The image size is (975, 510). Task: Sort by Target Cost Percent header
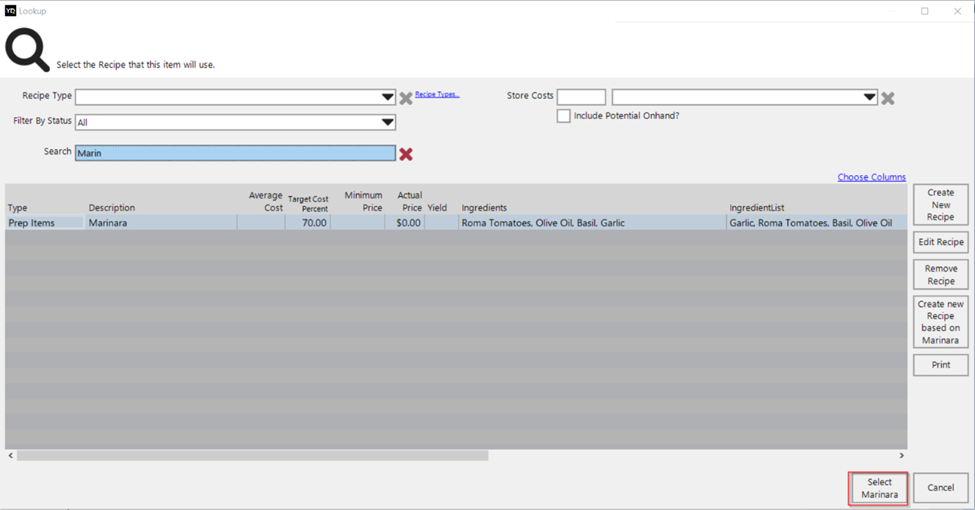click(x=308, y=204)
